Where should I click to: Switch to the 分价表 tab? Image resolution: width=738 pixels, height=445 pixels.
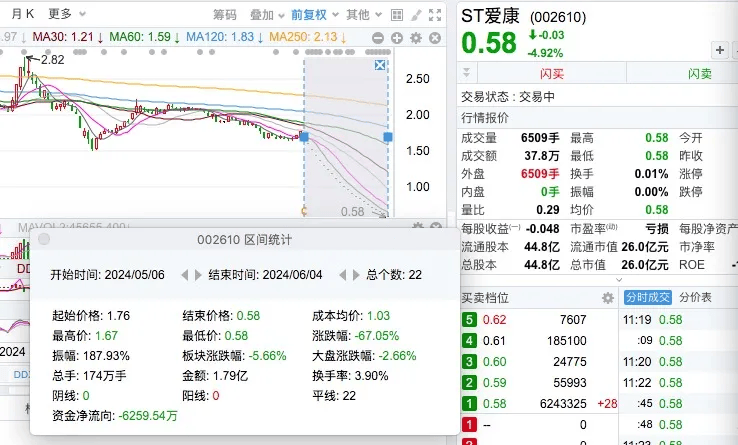(x=695, y=297)
